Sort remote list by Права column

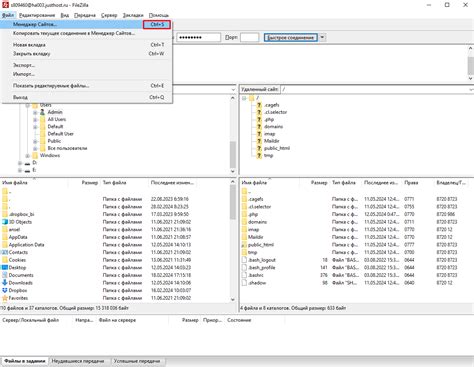417,183
